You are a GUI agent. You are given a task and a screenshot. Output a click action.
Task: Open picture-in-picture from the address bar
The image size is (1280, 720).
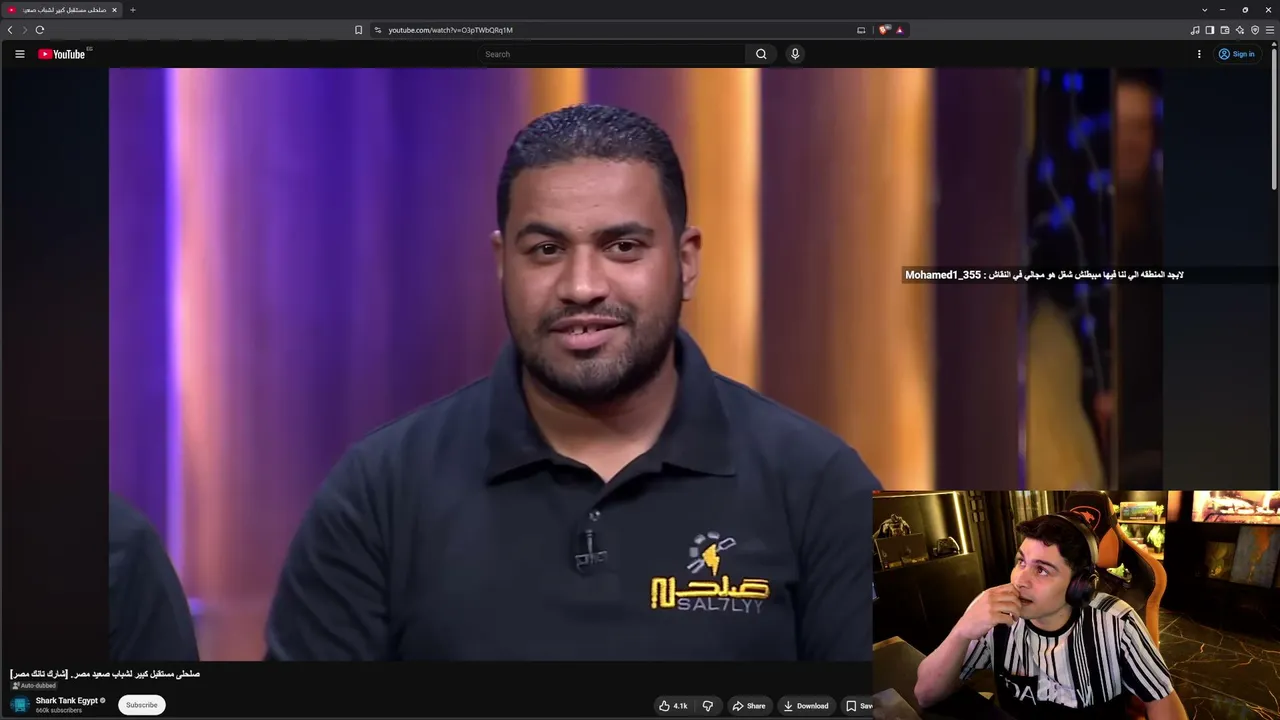click(x=861, y=30)
